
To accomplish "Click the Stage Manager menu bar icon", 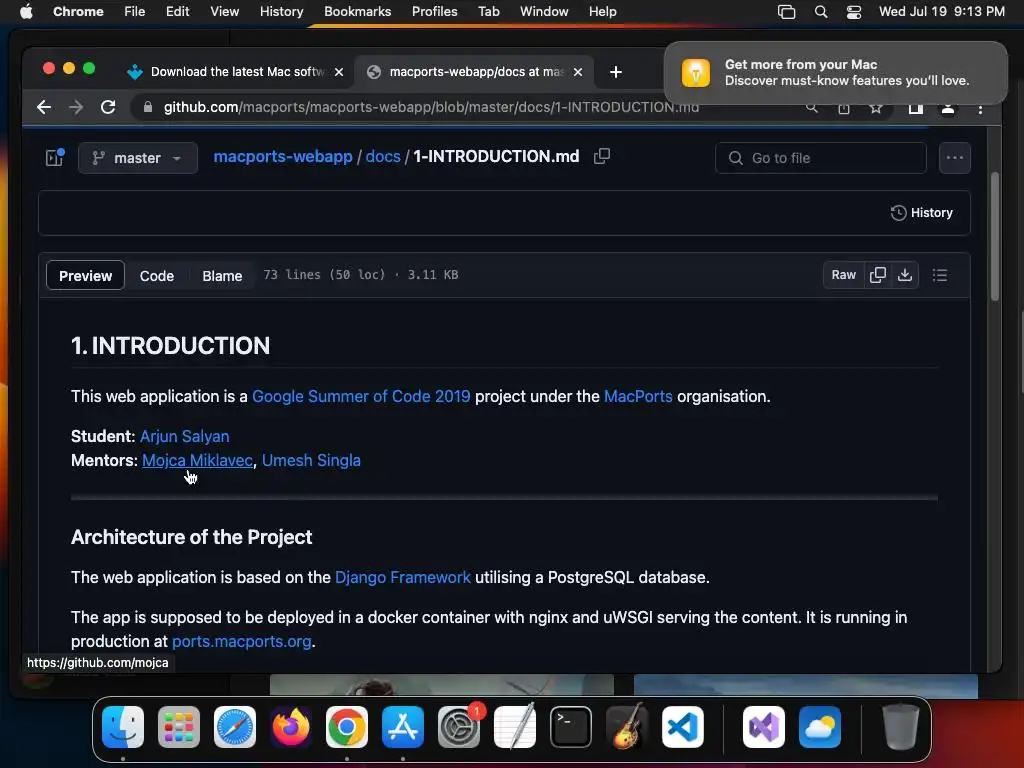I will [x=786, y=12].
